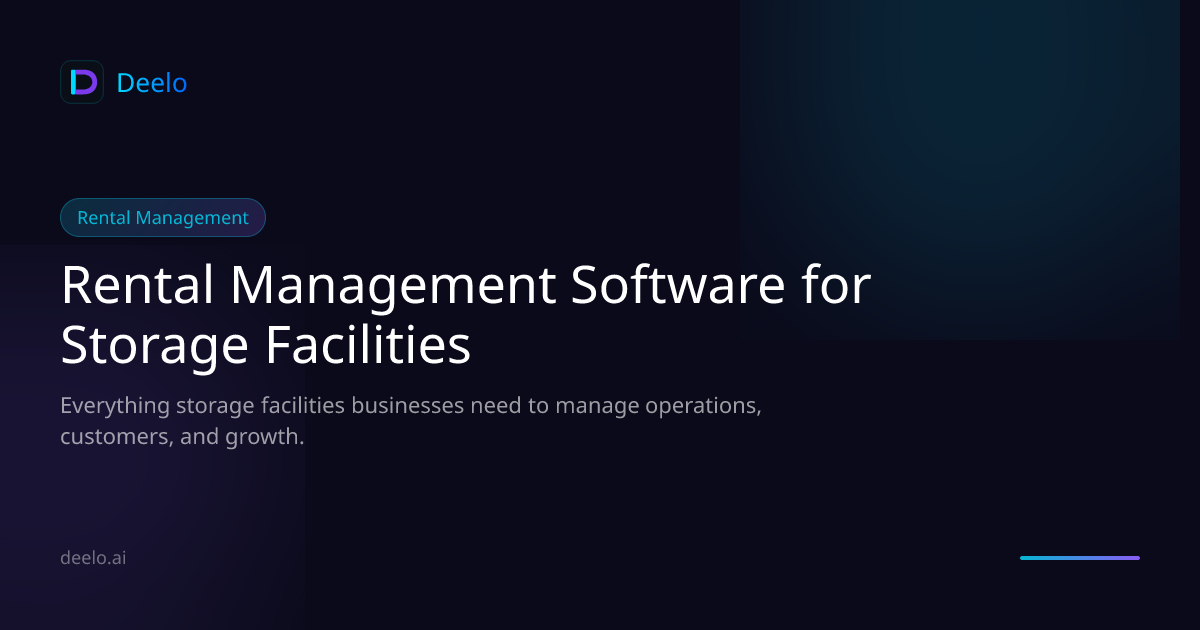Open the deelo.ai footer link
The width and height of the screenshot is (1200, 630).
coord(93,558)
